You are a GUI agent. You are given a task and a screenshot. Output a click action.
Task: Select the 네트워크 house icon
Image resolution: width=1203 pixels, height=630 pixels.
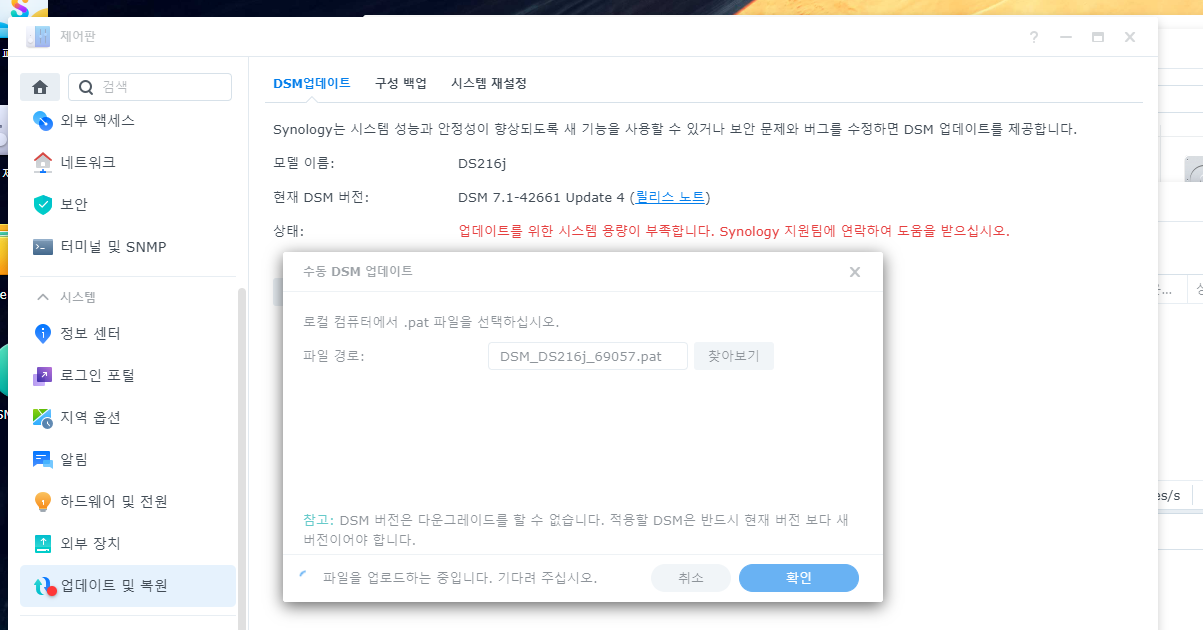pos(43,162)
